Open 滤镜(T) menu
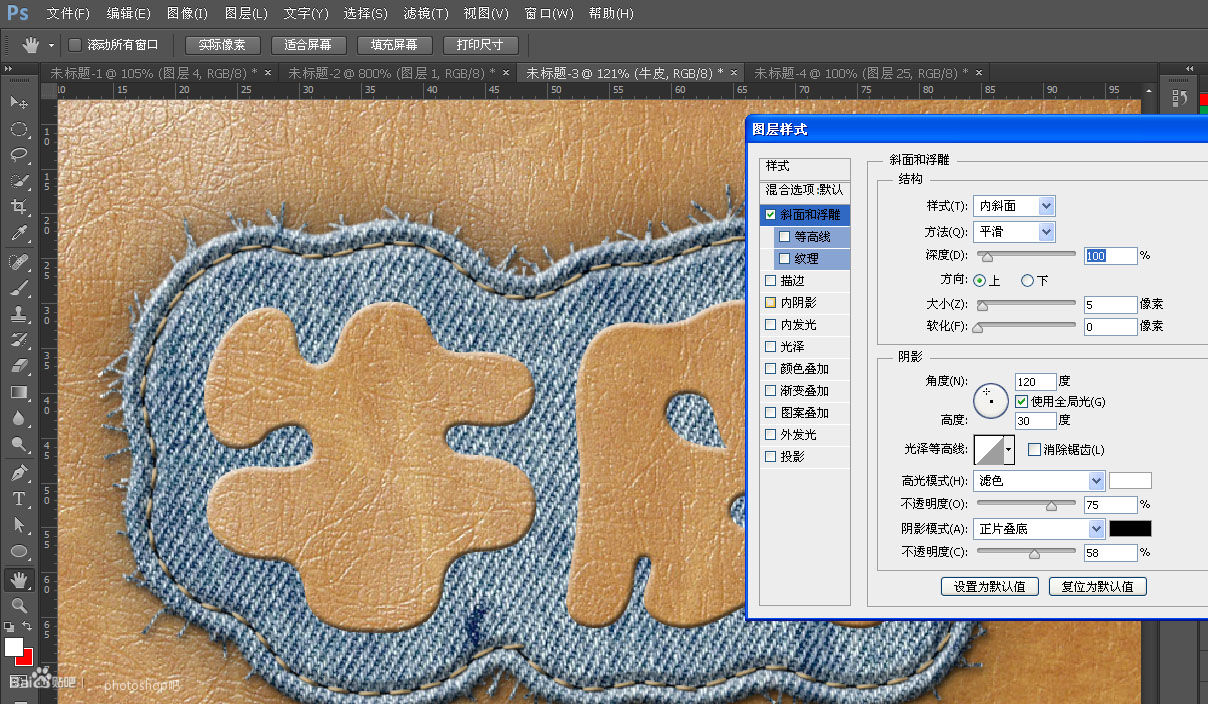Screen dimensions: 1208x704 426,14
